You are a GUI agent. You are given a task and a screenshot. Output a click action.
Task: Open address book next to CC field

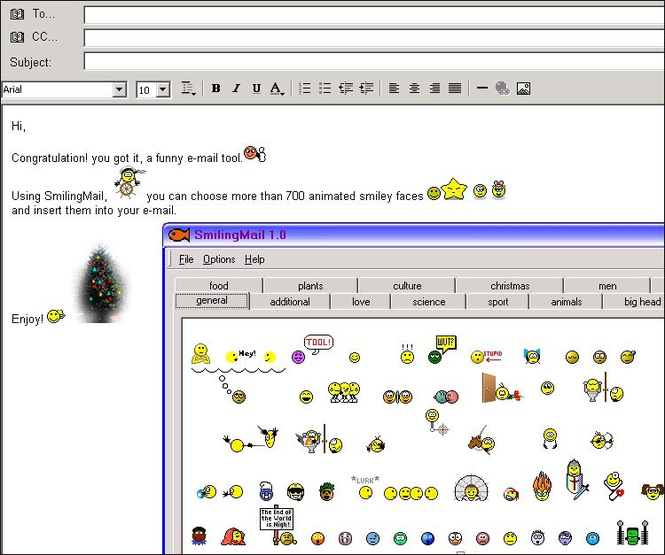click(17, 37)
